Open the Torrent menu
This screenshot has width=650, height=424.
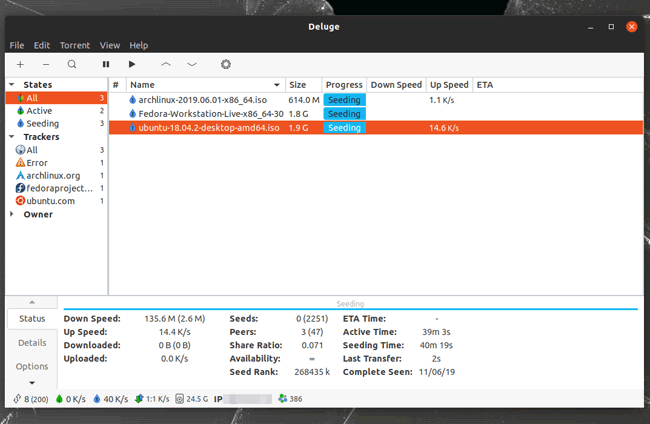(x=74, y=45)
